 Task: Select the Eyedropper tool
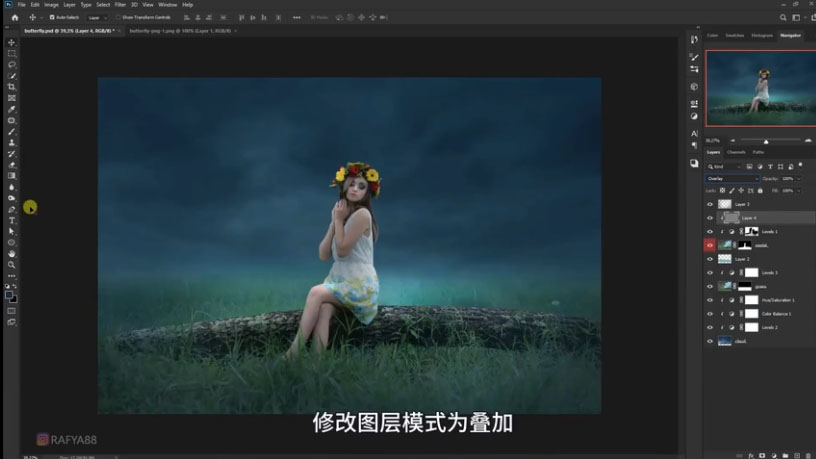(11, 109)
